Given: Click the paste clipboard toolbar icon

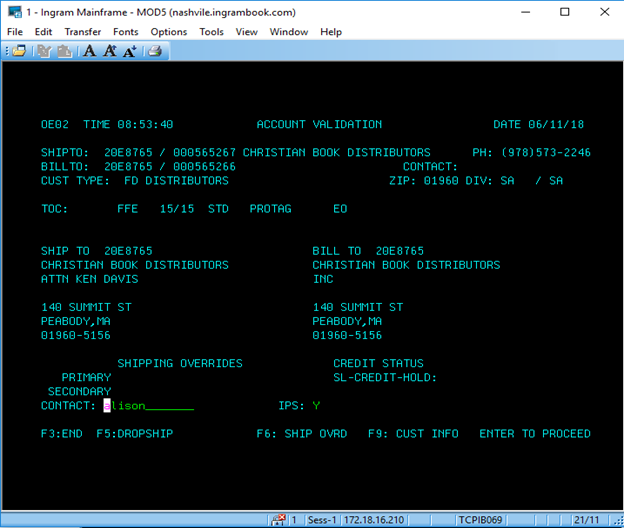Looking at the screenshot, I should click(64, 51).
